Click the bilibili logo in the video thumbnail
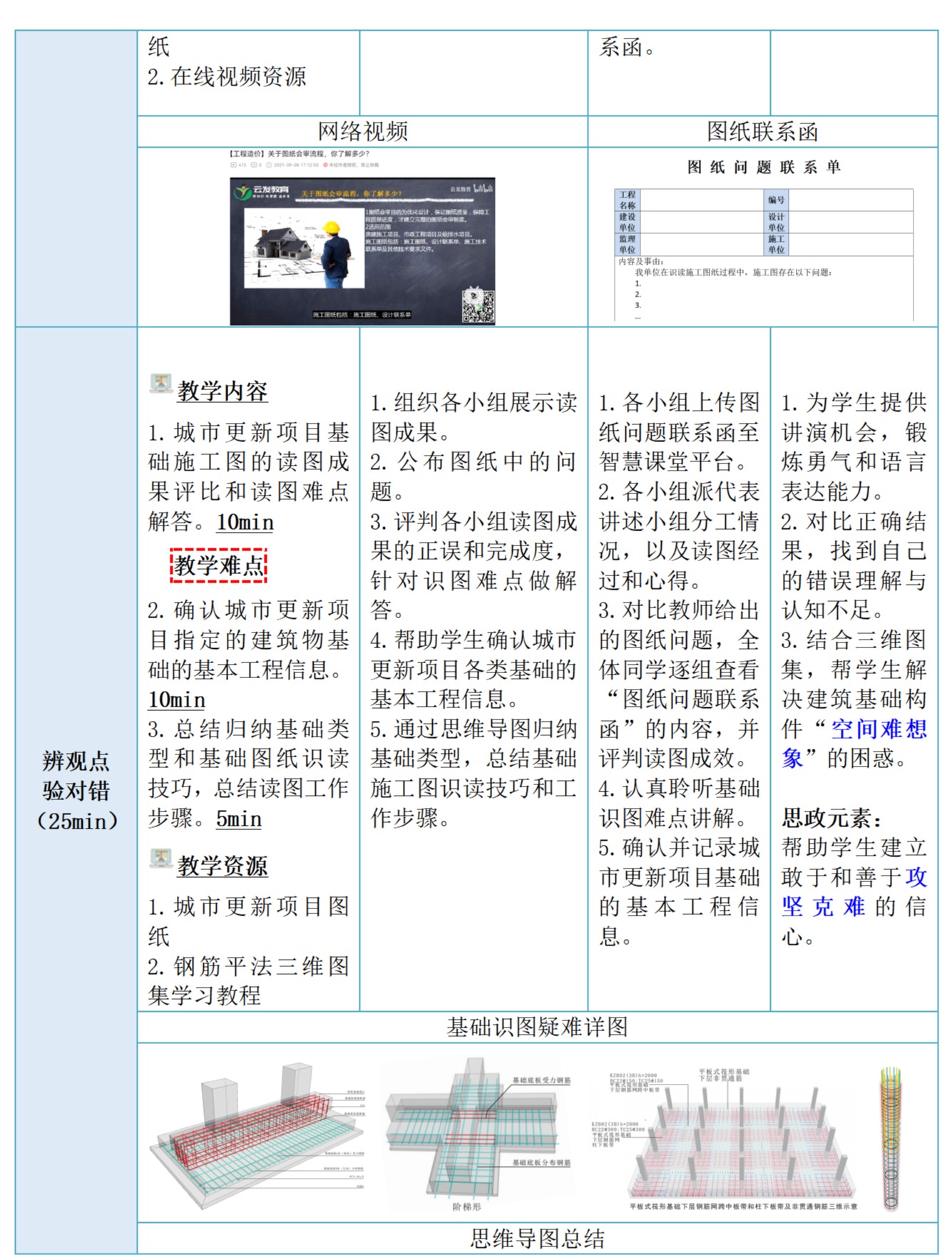Screen dimensions: 952x1260 (483, 189)
